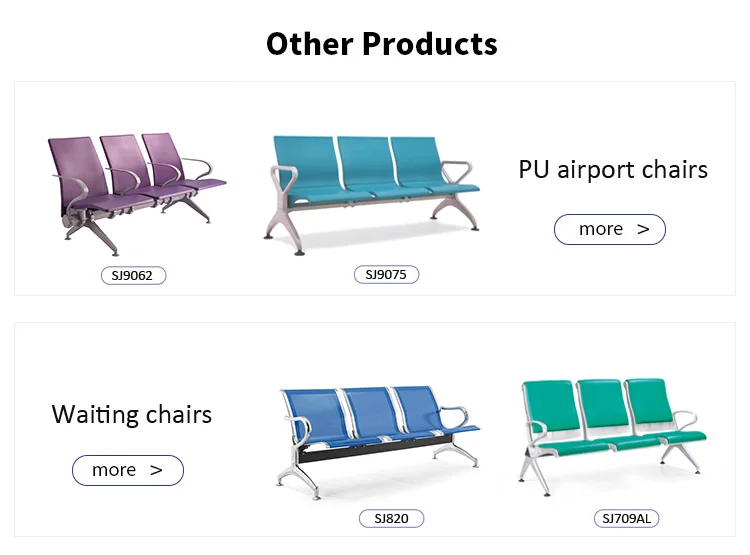Open the 'PU airport chairs' category title

click(613, 169)
